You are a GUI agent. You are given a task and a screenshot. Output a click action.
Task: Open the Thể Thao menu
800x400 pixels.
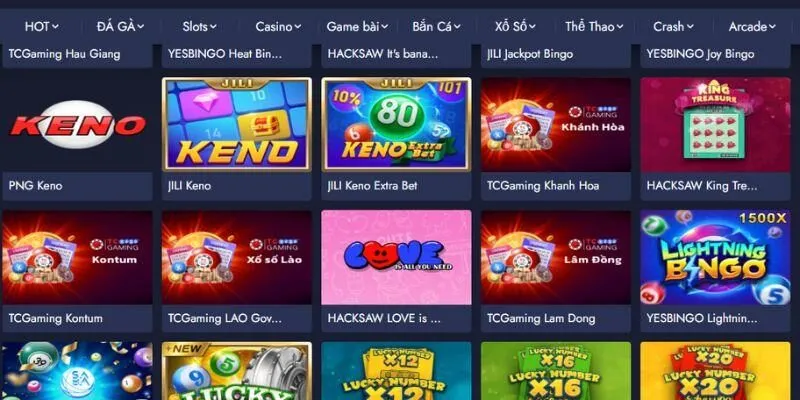coord(594,27)
